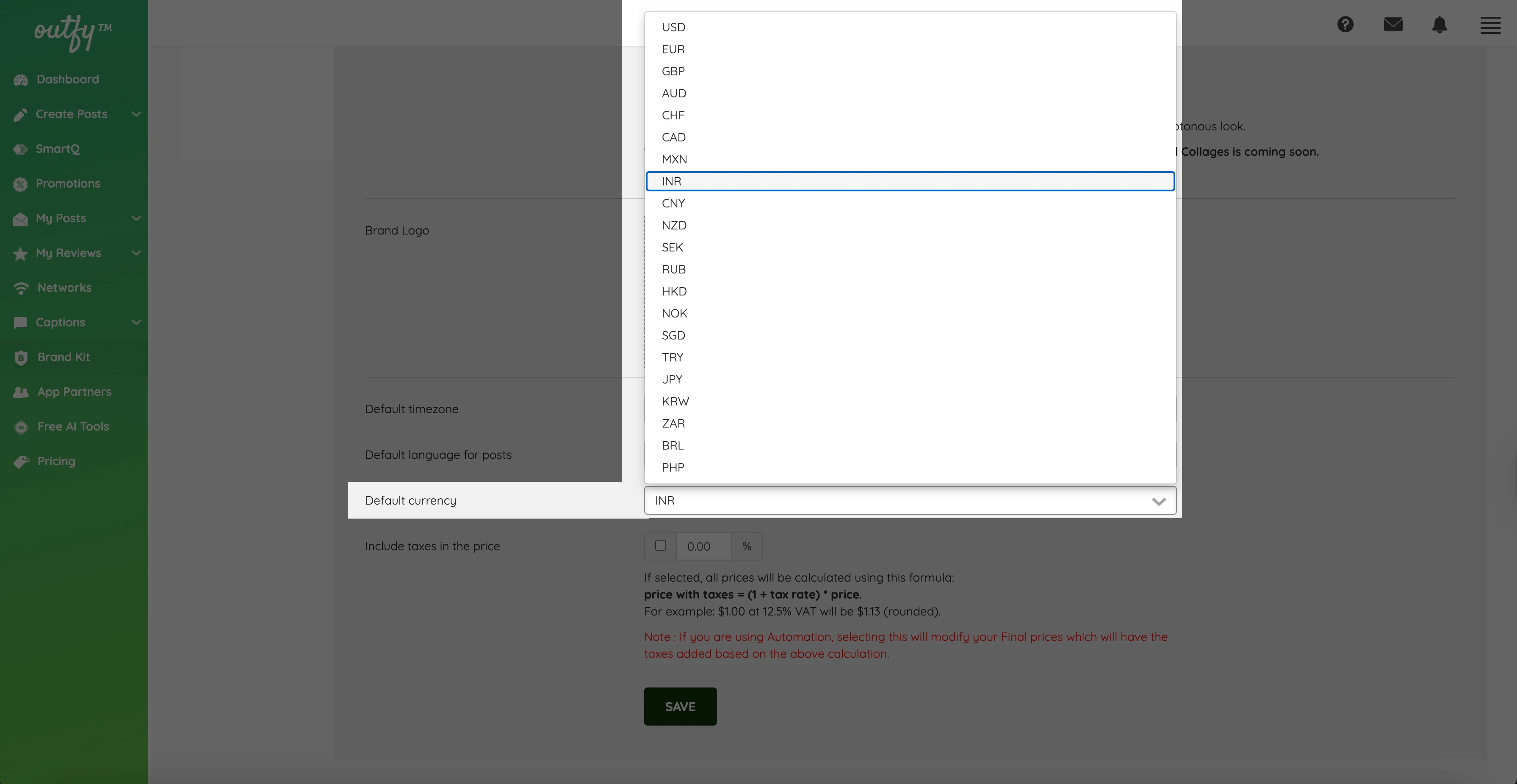Open the mail envelope icon
Screen dimensions: 1517x784
click(1393, 25)
